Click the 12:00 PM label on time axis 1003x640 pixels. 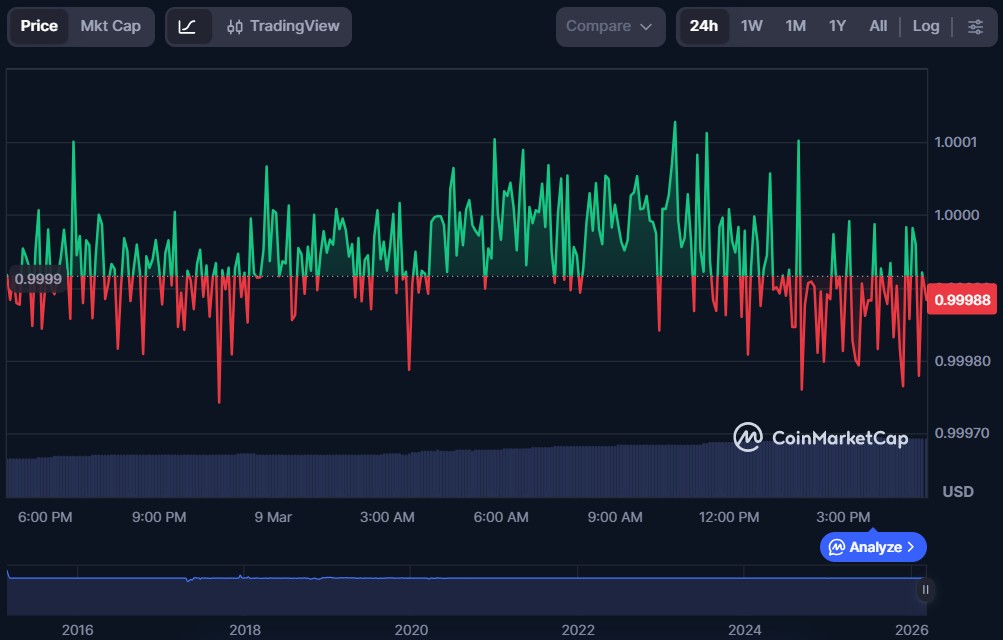(x=729, y=517)
